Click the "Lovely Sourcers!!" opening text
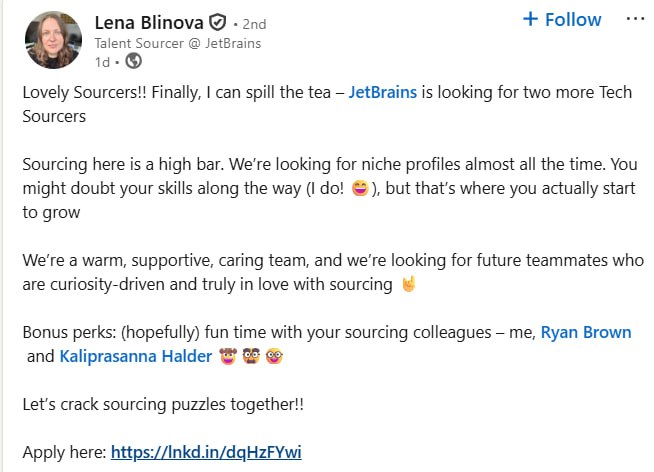Screen dimensions: 654x472 coord(81,93)
